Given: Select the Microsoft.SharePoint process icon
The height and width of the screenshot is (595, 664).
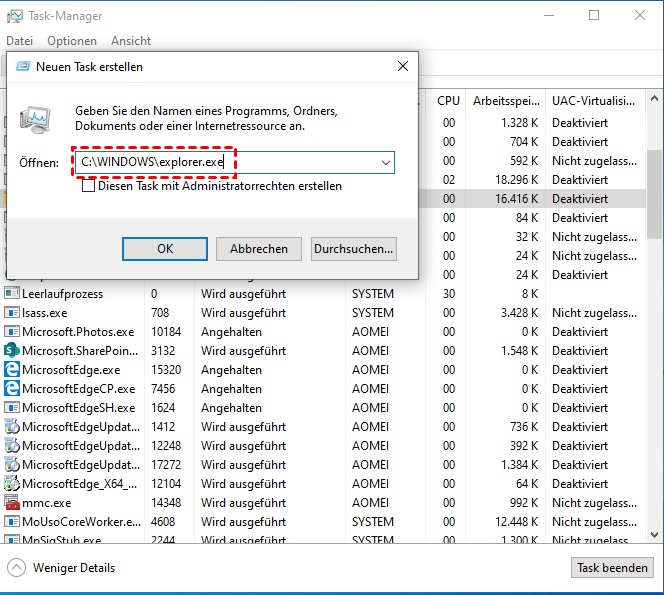Looking at the screenshot, I should (12, 351).
